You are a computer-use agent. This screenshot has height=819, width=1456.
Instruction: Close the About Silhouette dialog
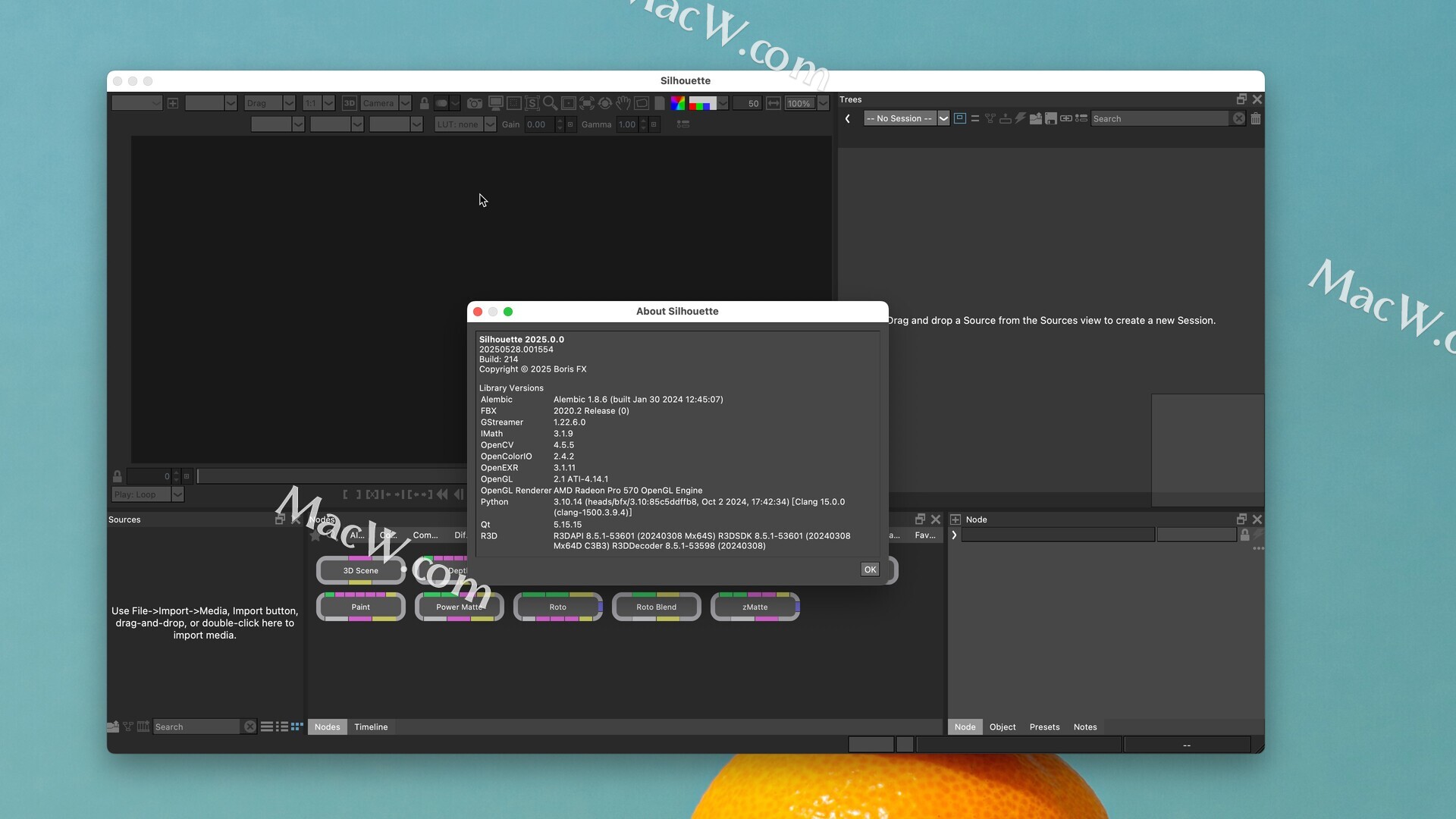478,312
